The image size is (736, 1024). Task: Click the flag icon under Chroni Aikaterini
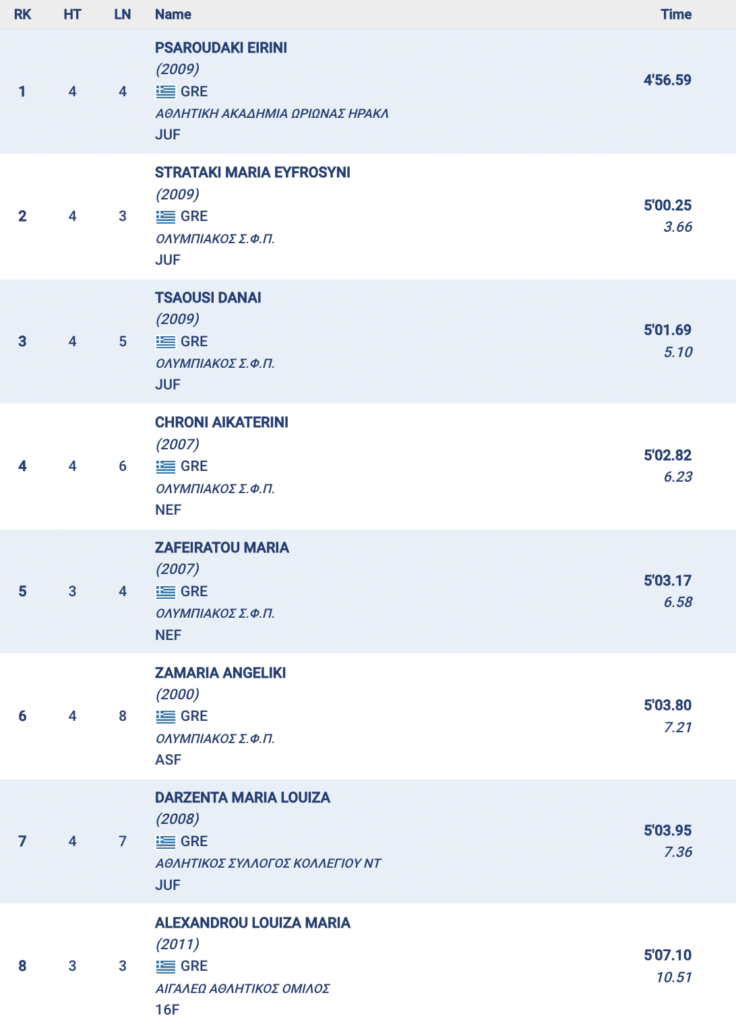click(165, 466)
